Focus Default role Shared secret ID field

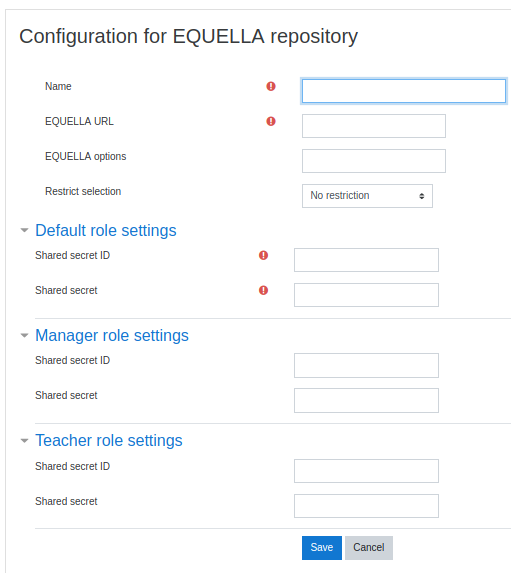[x=366, y=260]
